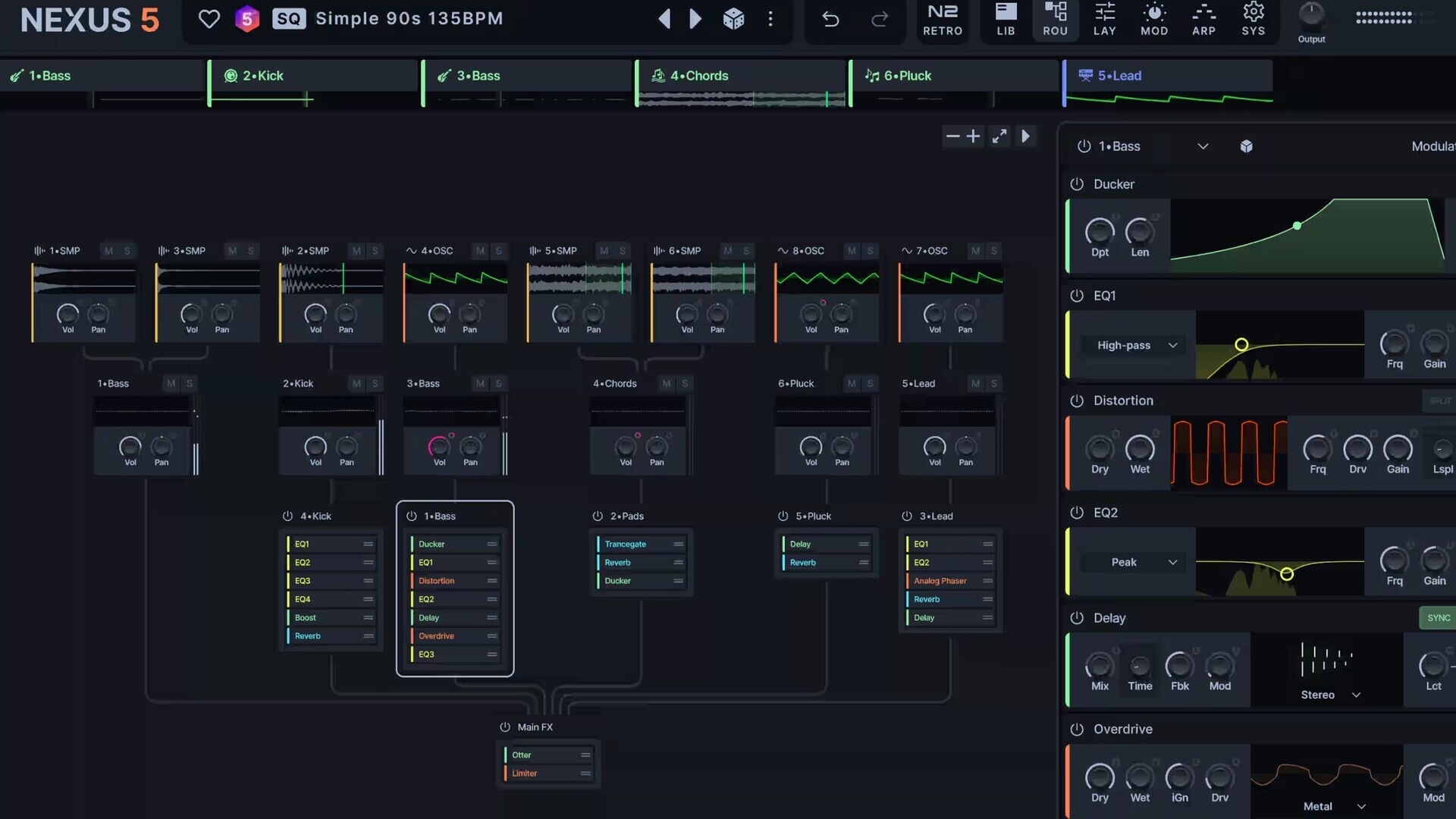Toggle power of the EQ2 effect panel

[1077, 513]
